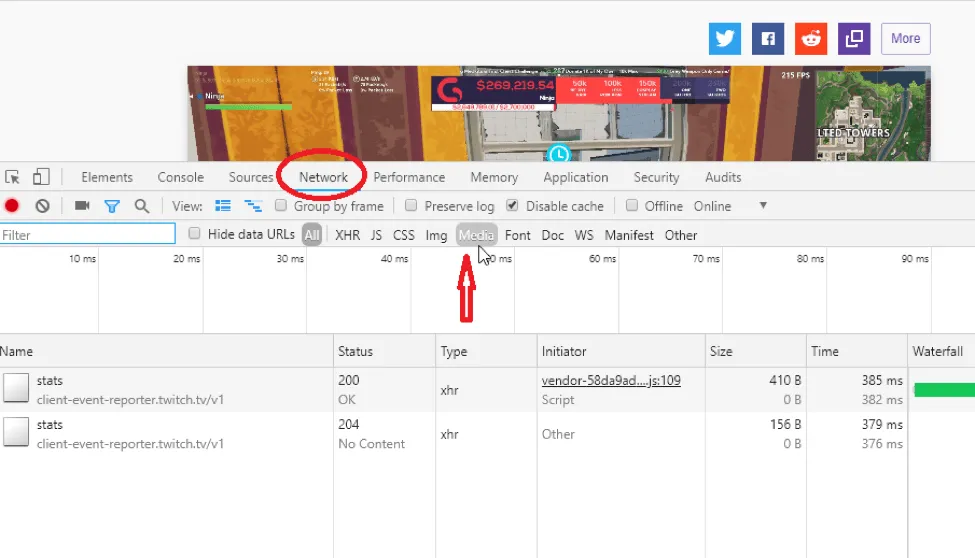Toggle the device toolbar icon
This screenshot has height=558, width=975.
click(x=41, y=177)
